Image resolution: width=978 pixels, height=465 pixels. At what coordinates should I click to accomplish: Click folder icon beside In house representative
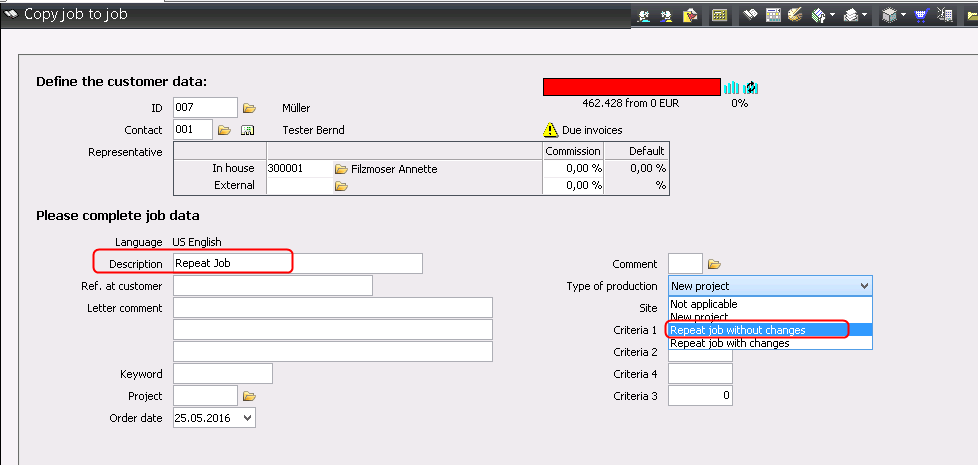(x=341, y=169)
